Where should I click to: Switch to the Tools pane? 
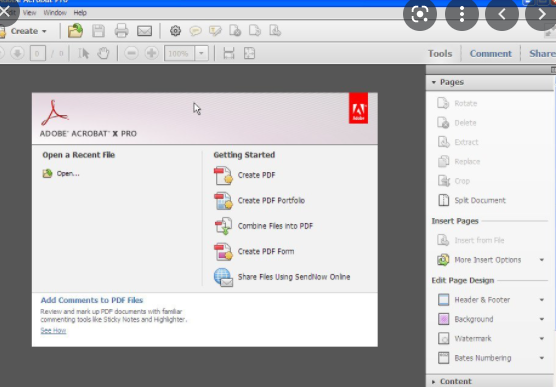440,54
